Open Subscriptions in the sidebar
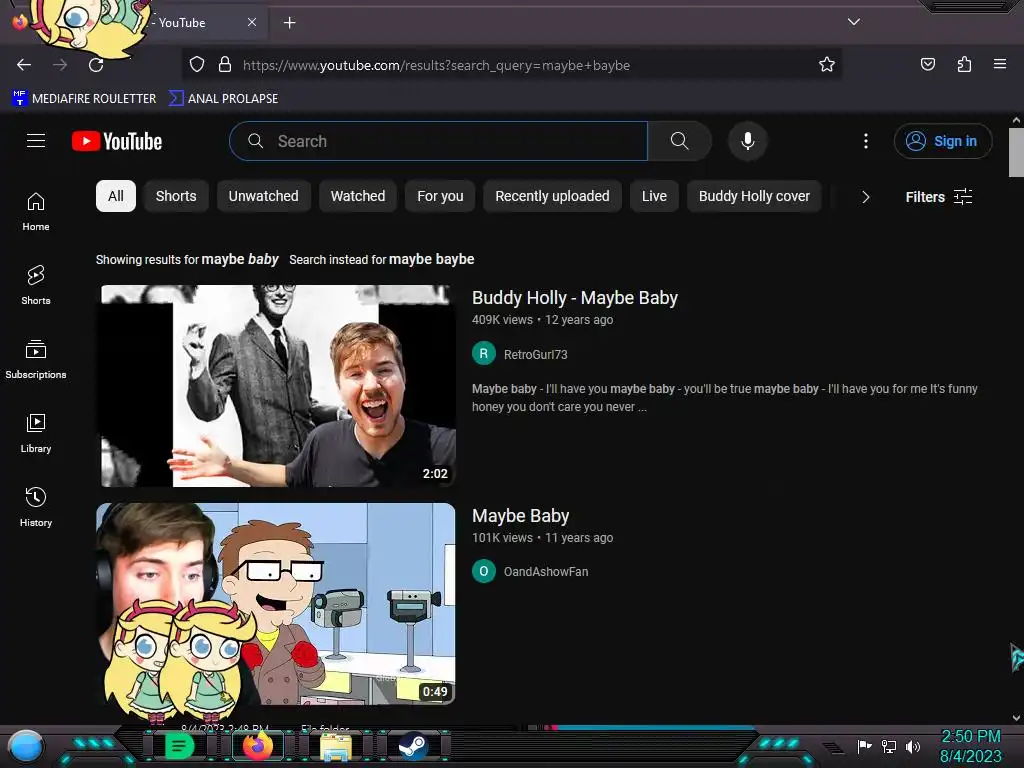Screen dimensions: 1024x768 [x=36, y=359]
